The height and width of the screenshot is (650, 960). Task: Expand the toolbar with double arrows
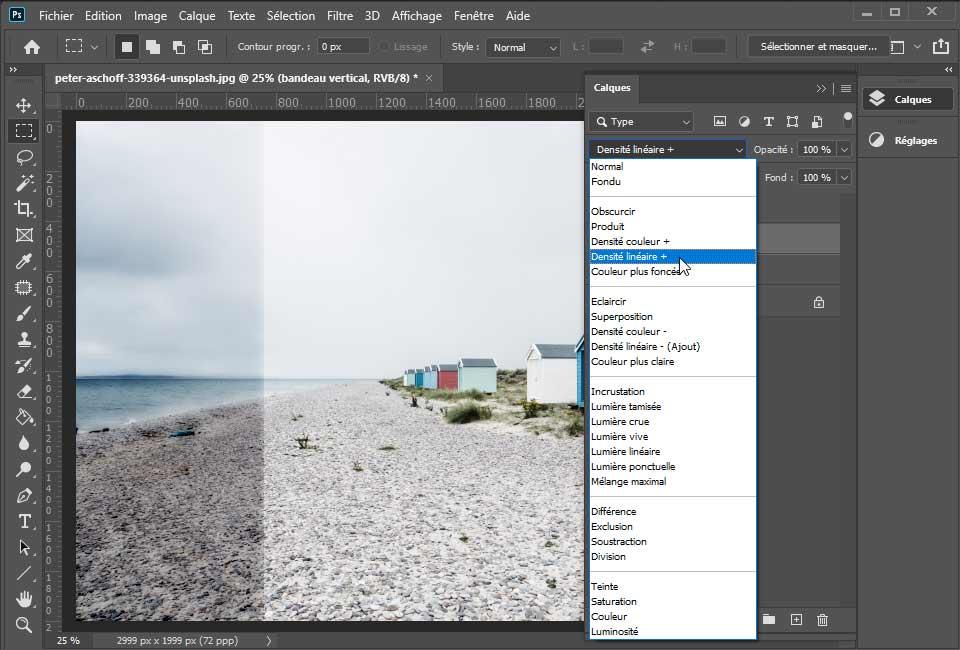point(13,70)
